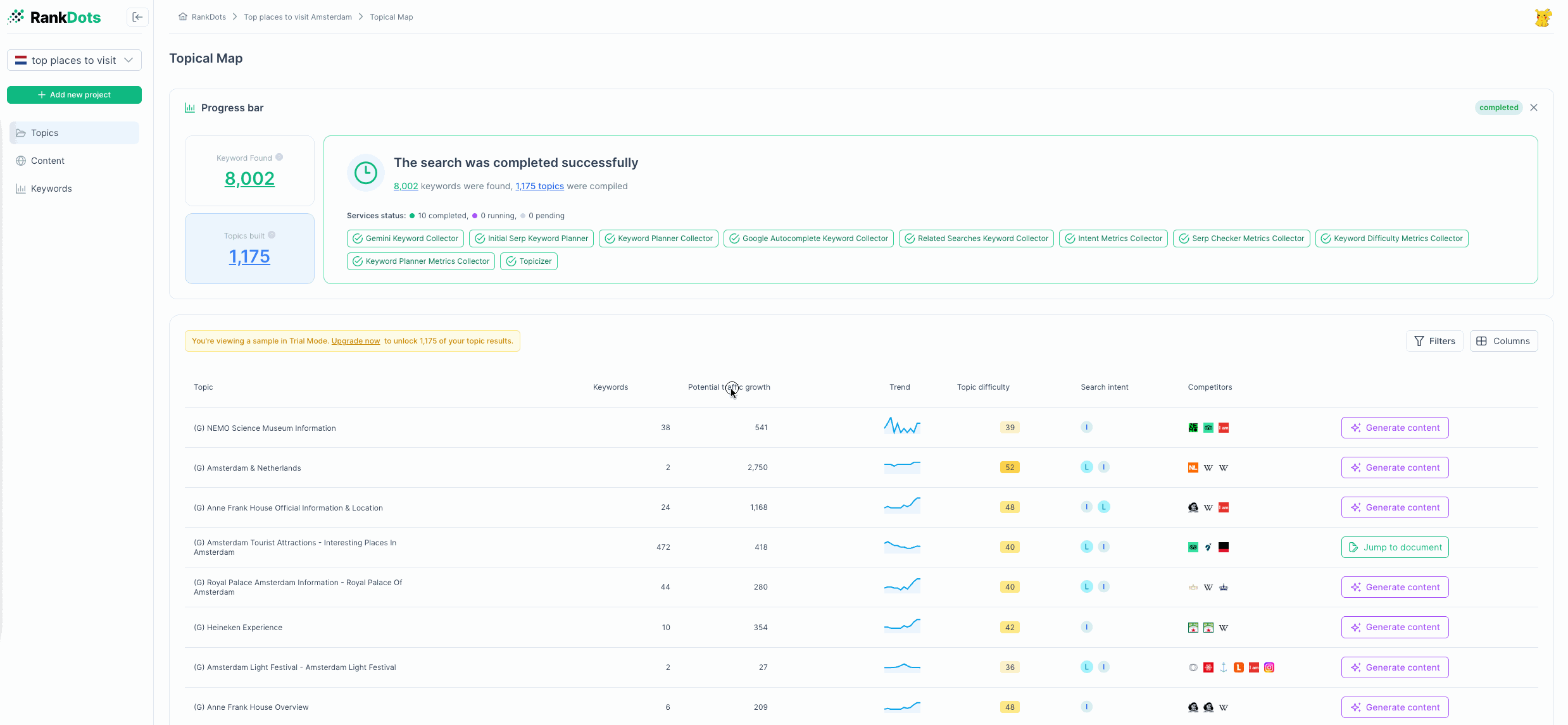Click the Upgrade now link
The height and width of the screenshot is (725, 1568).
coord(356,341)
